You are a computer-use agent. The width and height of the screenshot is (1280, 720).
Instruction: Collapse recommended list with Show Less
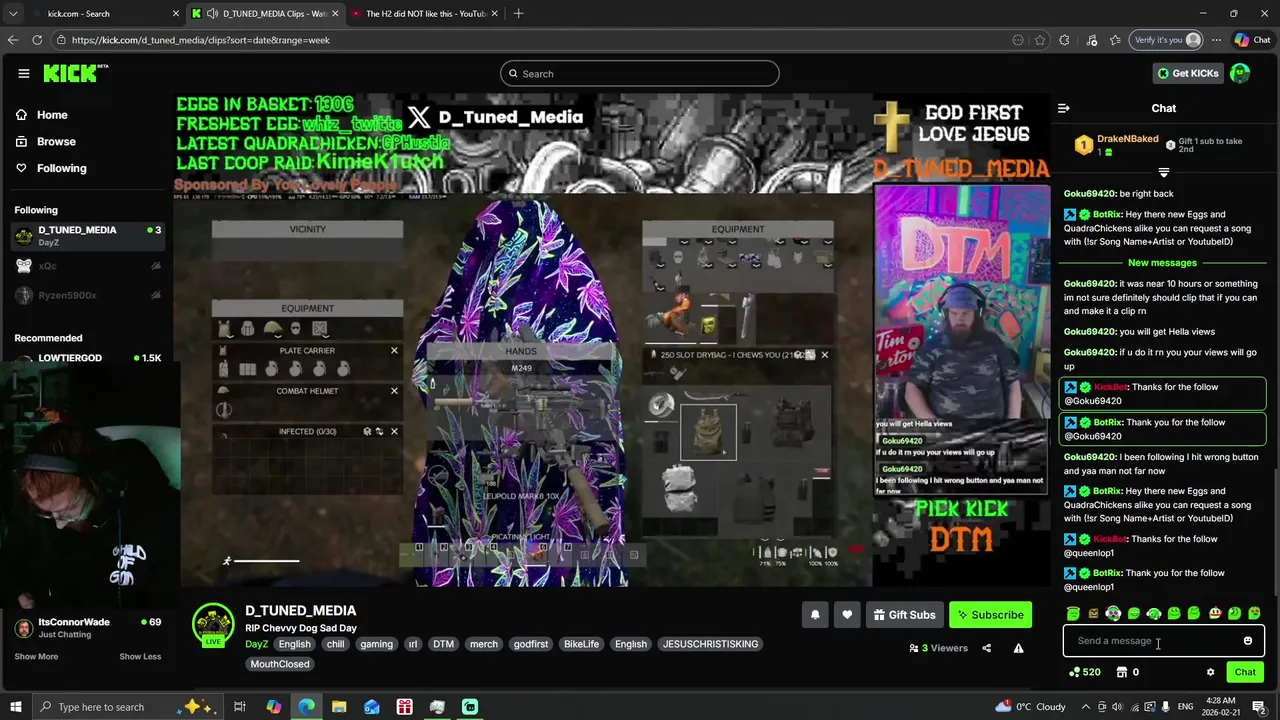(140, 657)
